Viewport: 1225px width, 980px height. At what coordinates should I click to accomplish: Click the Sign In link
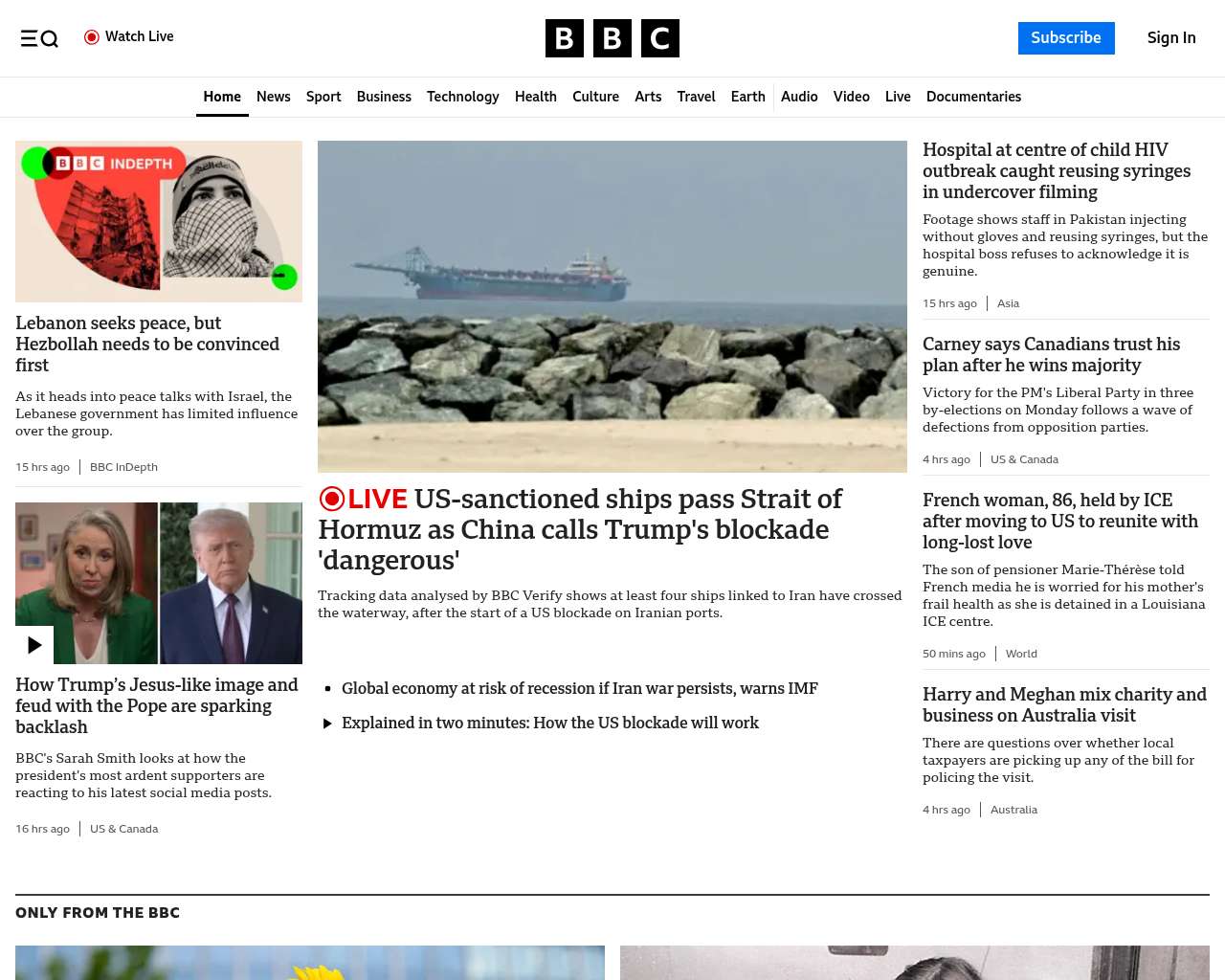tap(1171, 38)
